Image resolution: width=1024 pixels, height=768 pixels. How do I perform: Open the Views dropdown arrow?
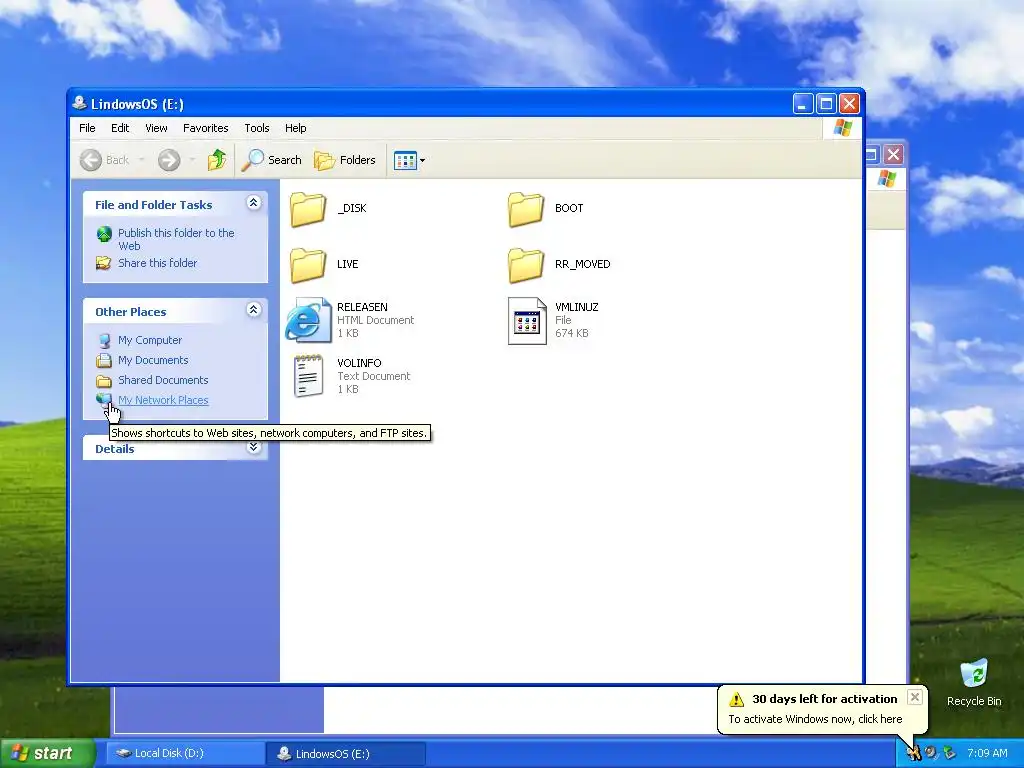click(423, 160)
